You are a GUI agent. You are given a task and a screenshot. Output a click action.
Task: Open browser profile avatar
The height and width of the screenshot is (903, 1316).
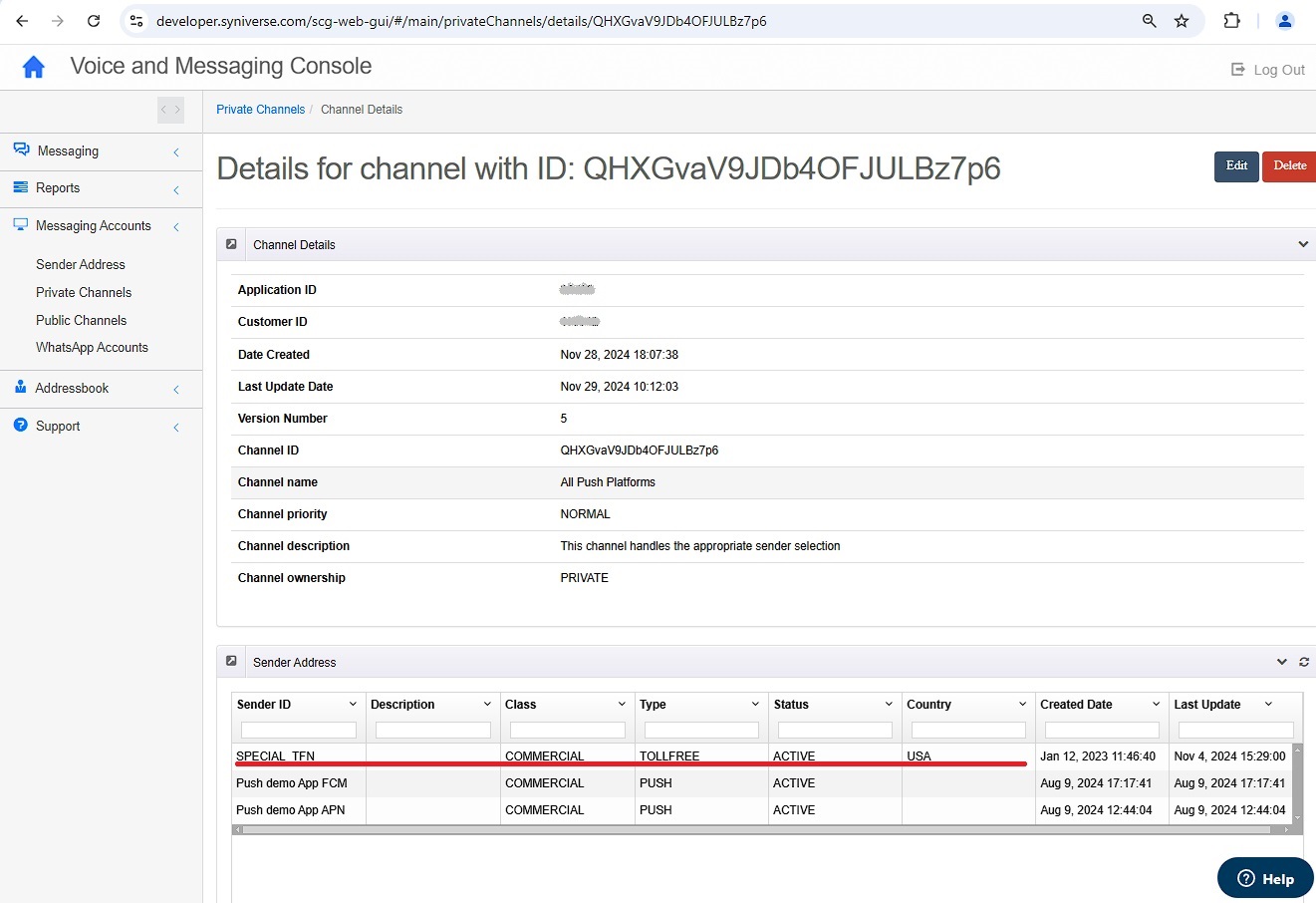[1285, 21]
